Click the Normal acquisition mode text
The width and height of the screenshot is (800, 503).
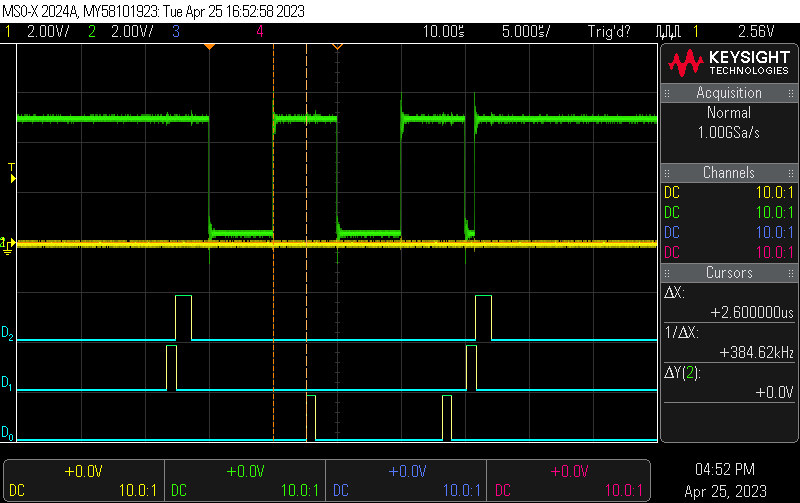tap(729, 112)
